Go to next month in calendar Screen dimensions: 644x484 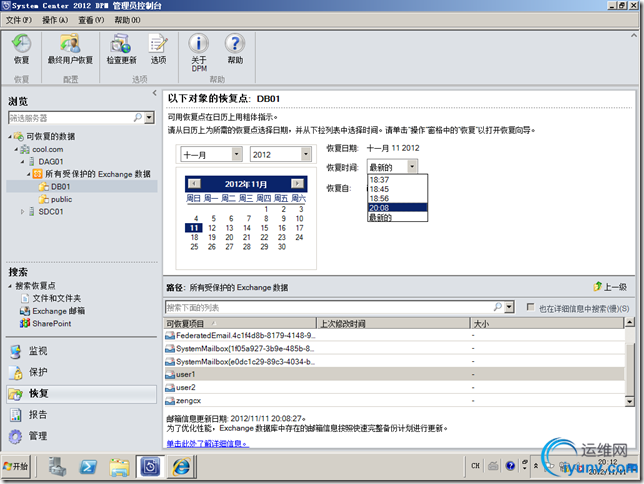click(297, 184)
